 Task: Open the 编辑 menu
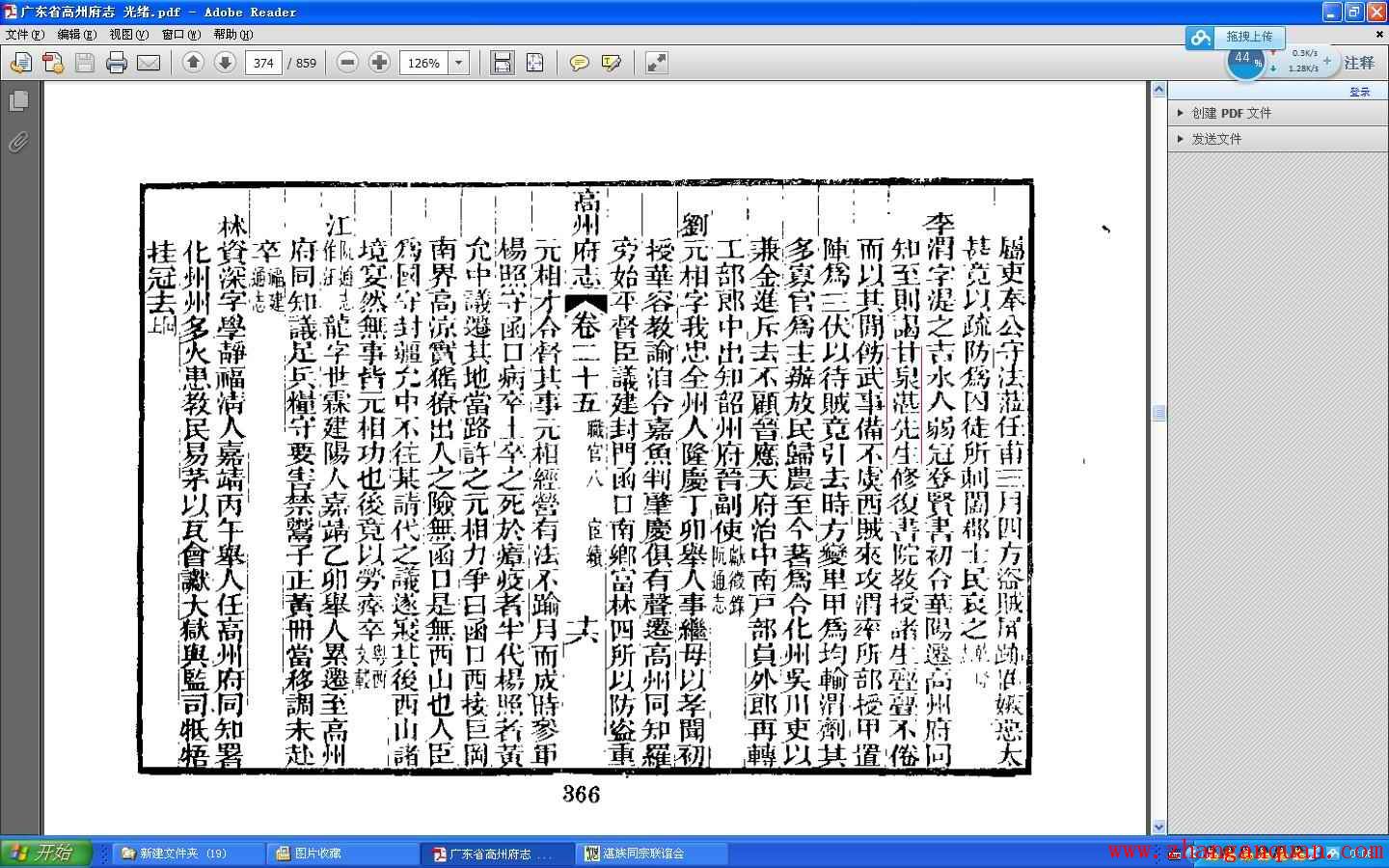tap(77, 34)
